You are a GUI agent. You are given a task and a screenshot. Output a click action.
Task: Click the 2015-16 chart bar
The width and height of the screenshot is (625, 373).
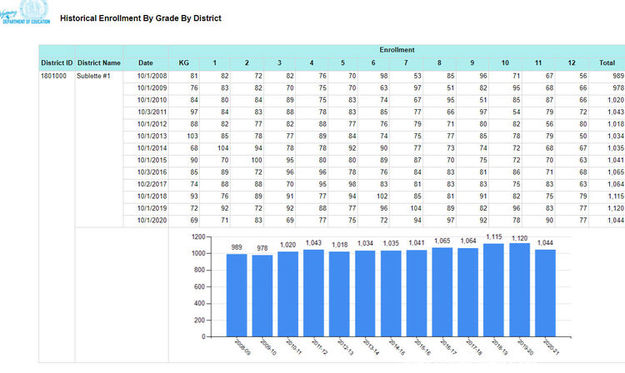[417, 293]
